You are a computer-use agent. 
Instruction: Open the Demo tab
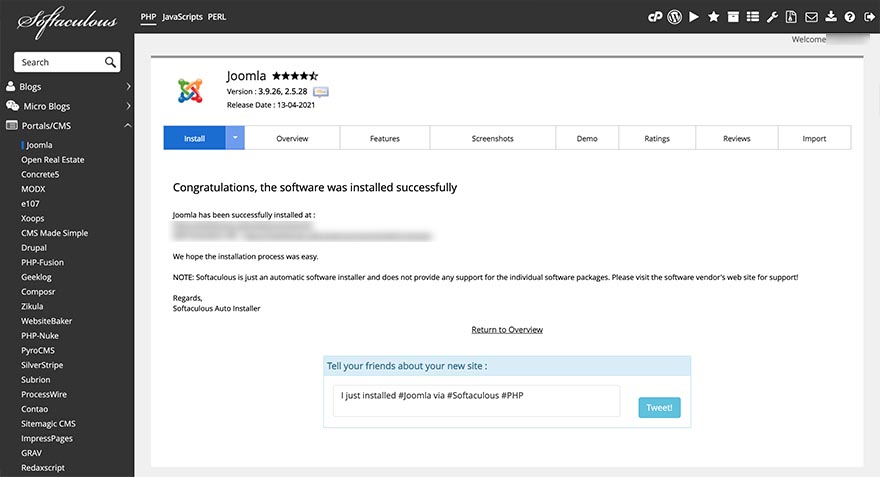point(587,138)
